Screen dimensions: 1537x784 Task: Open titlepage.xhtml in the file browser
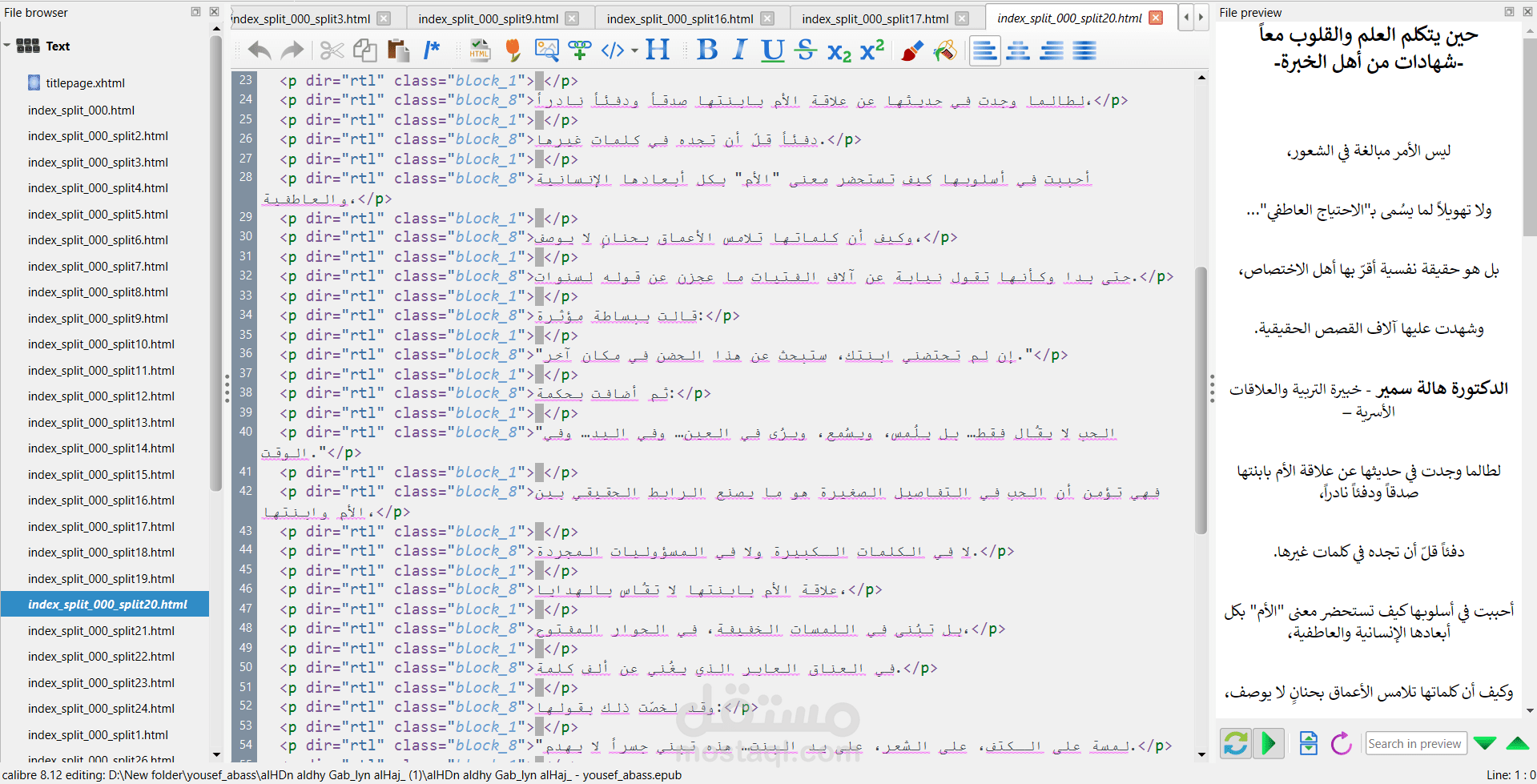point(85,82)
